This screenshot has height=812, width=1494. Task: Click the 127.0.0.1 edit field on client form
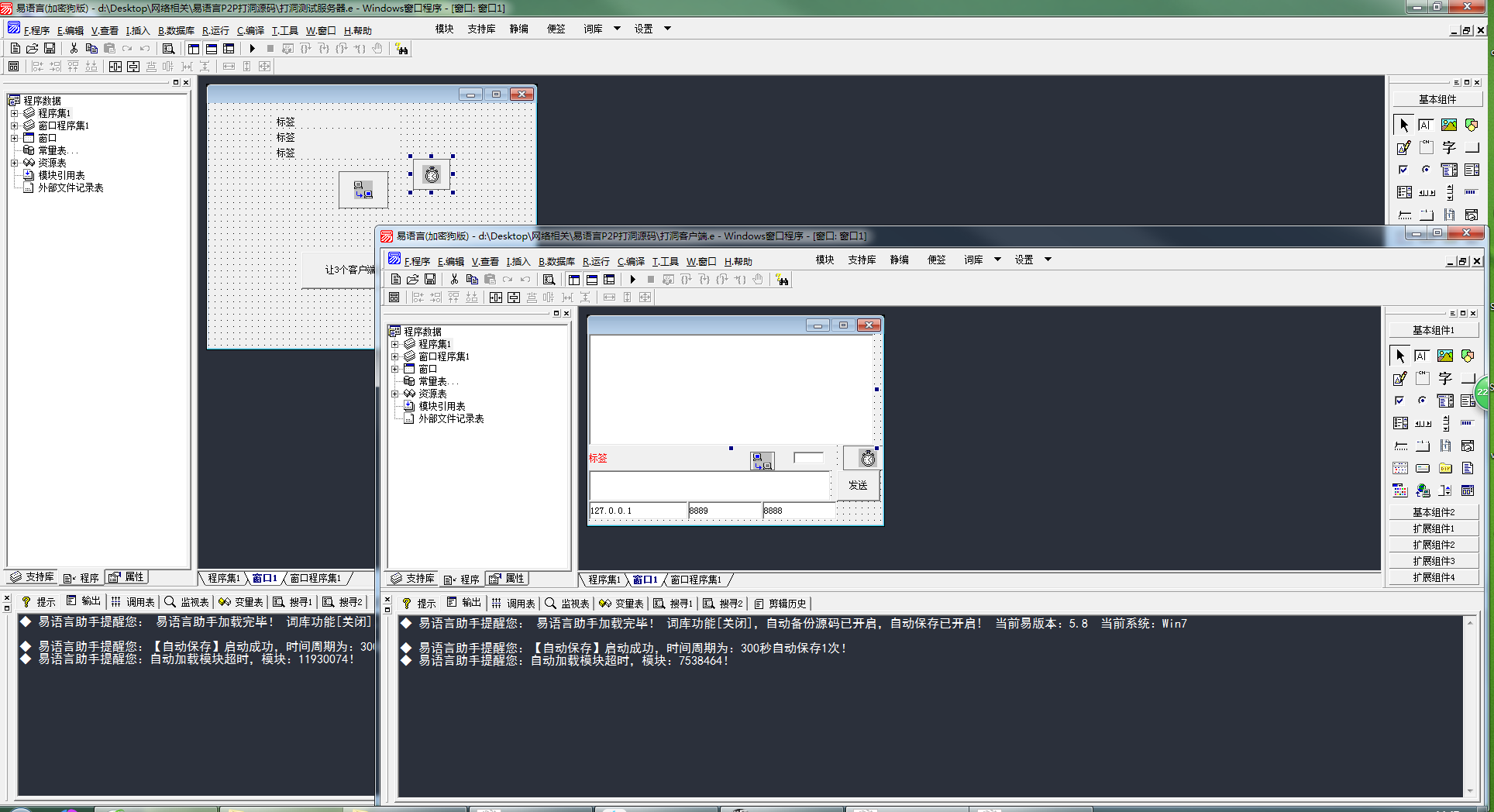point(639,511)
